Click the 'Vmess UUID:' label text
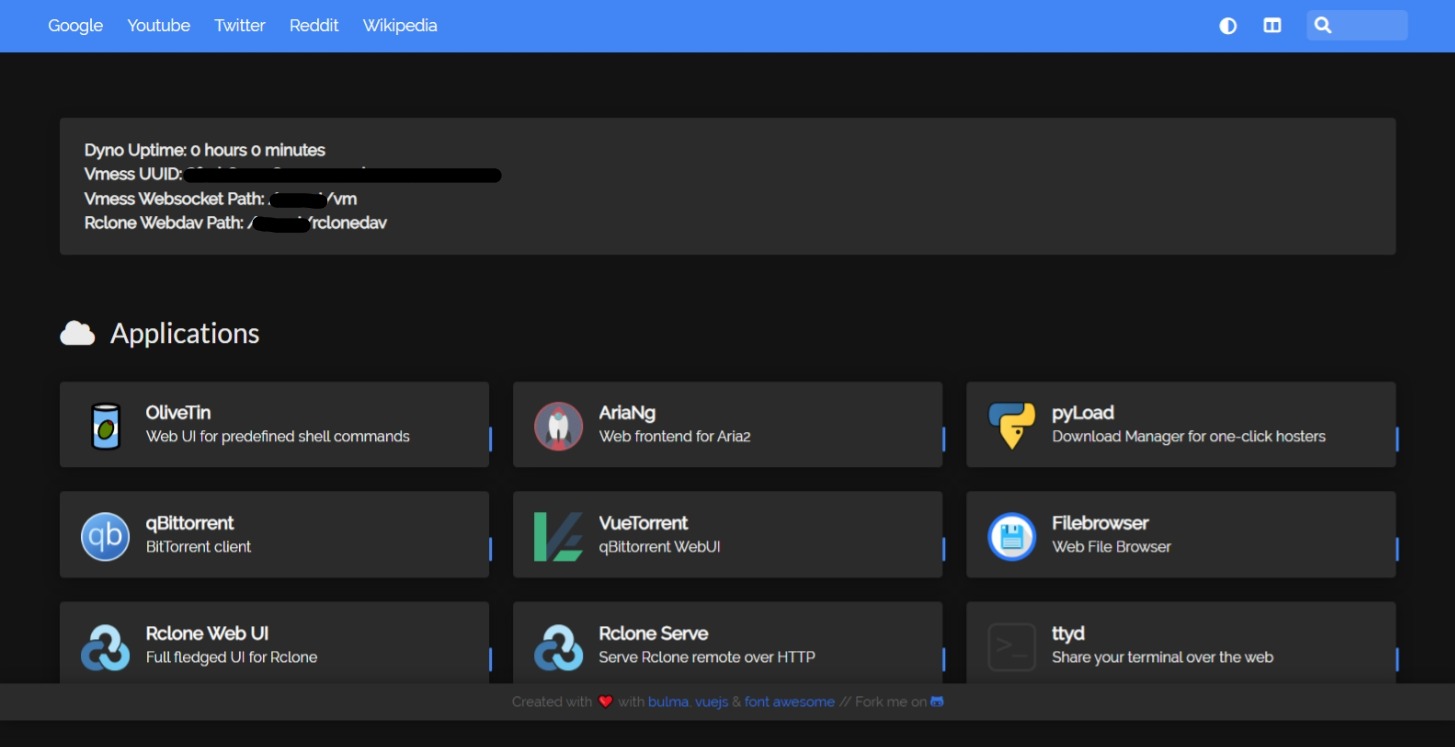 point(133,174)
